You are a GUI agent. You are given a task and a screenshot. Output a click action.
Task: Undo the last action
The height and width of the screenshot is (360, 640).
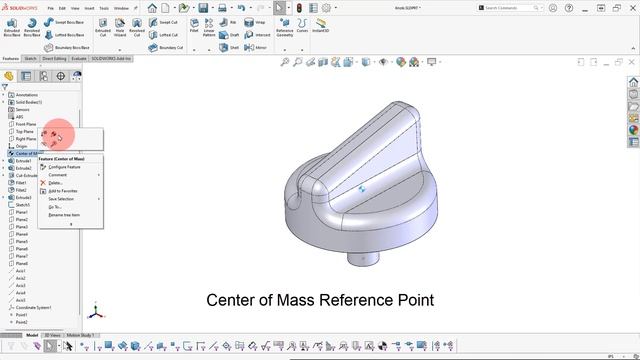(241, 8)
